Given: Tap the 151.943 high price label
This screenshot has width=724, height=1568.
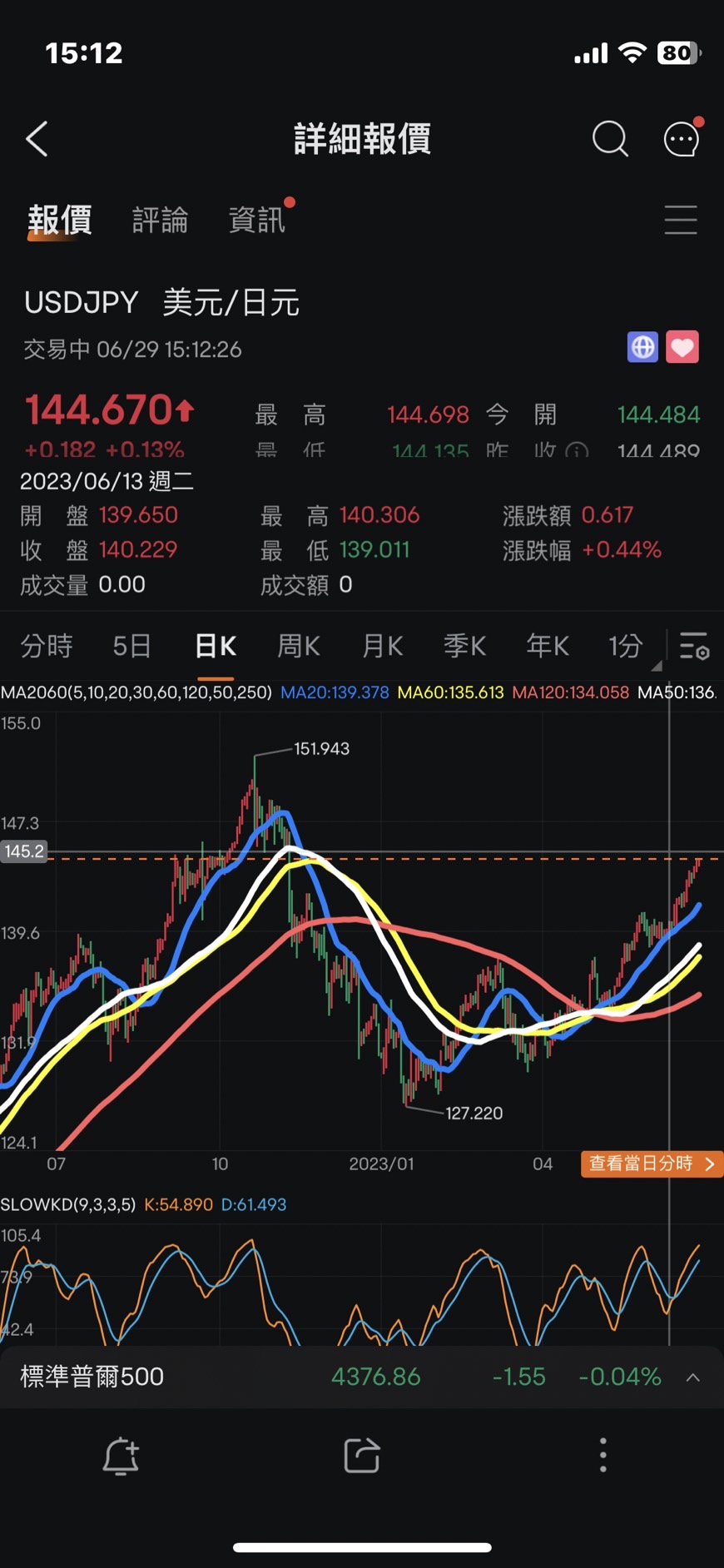Looking at the screenshot, I should [x=322, y=749].
